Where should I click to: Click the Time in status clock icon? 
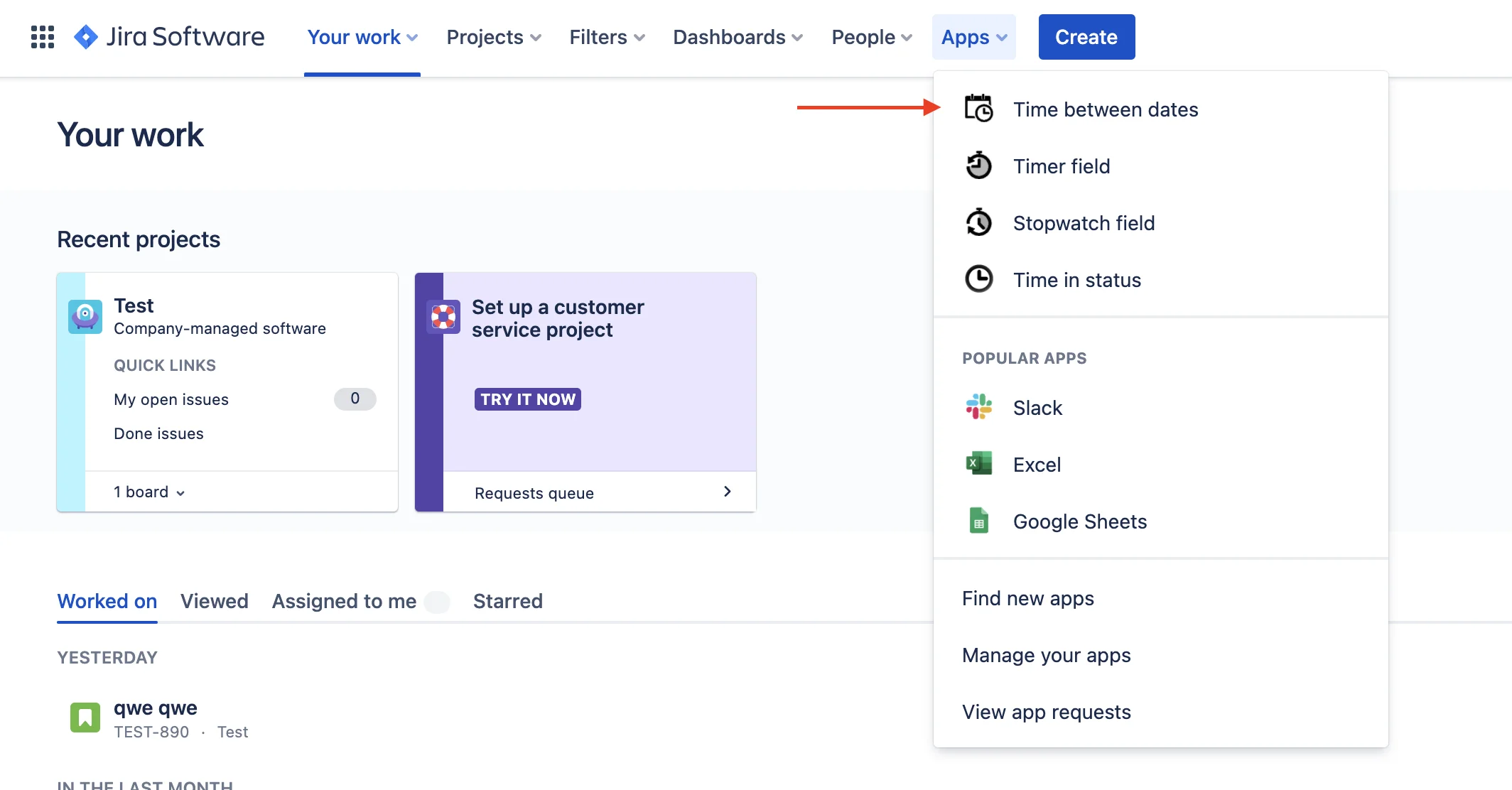(x=978, y=279)
